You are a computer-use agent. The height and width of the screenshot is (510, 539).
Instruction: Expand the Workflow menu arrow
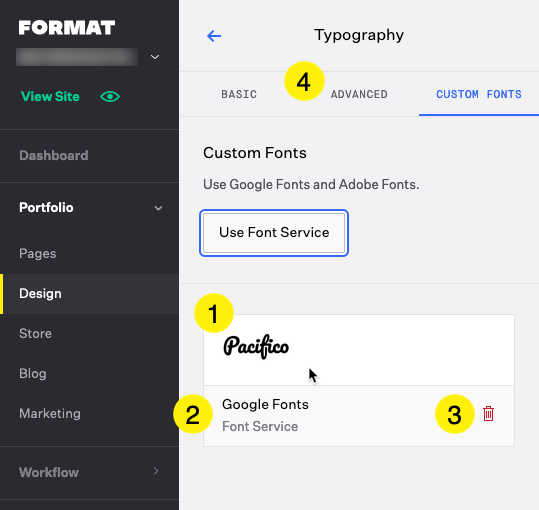click(156, 471)
